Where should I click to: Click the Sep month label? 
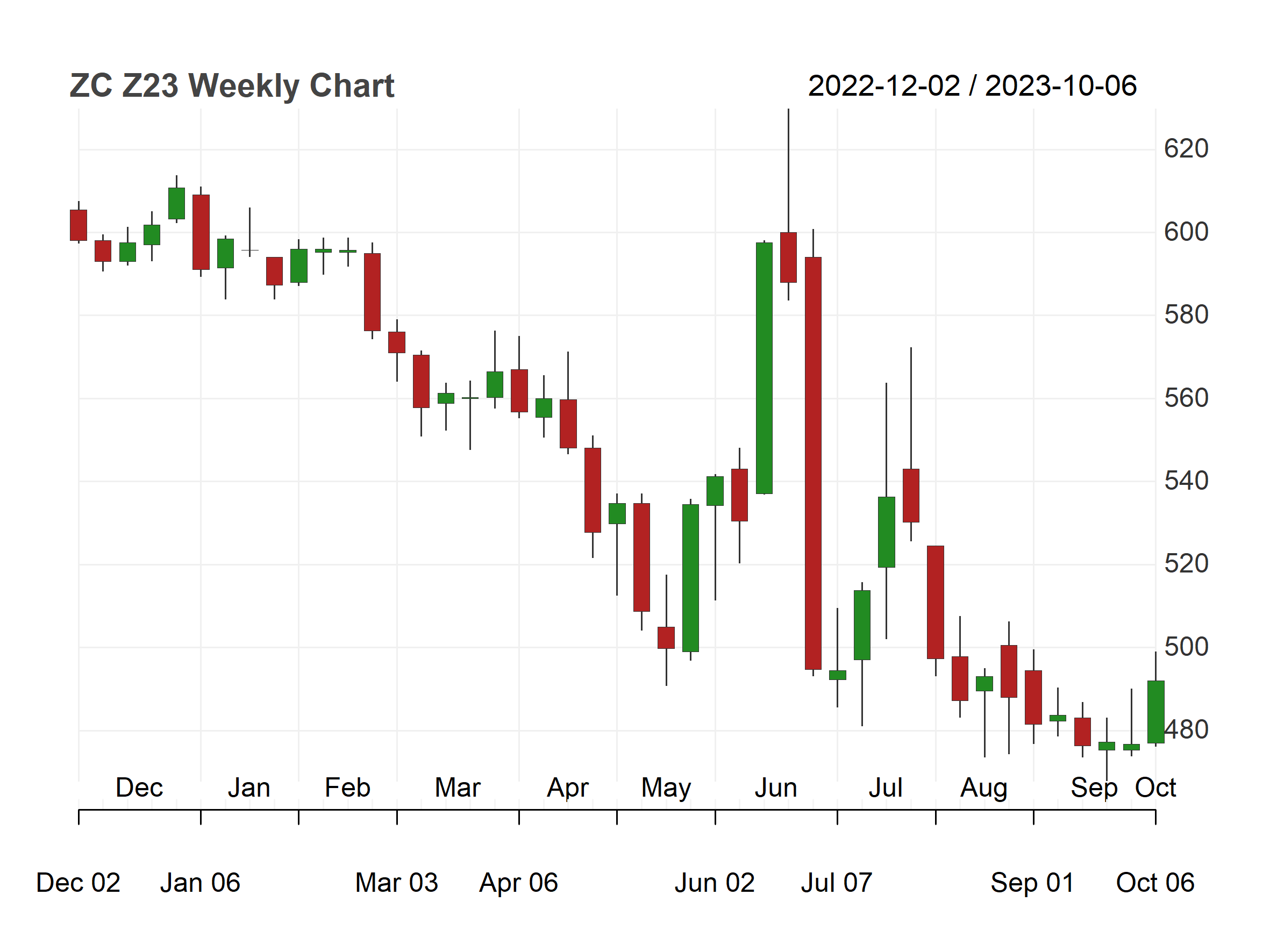coord(1094,789)
